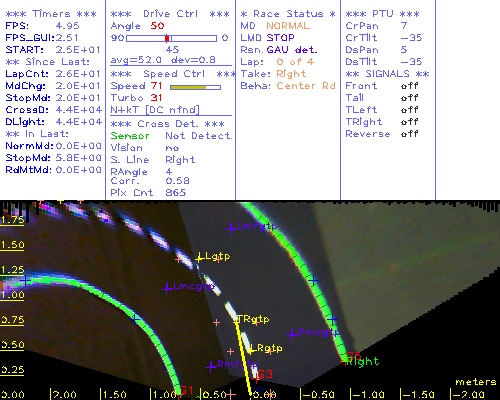Click the red G1 marker label
This screenshot has width=500, height=400.
pyautogui.click(x=186, y=390)
